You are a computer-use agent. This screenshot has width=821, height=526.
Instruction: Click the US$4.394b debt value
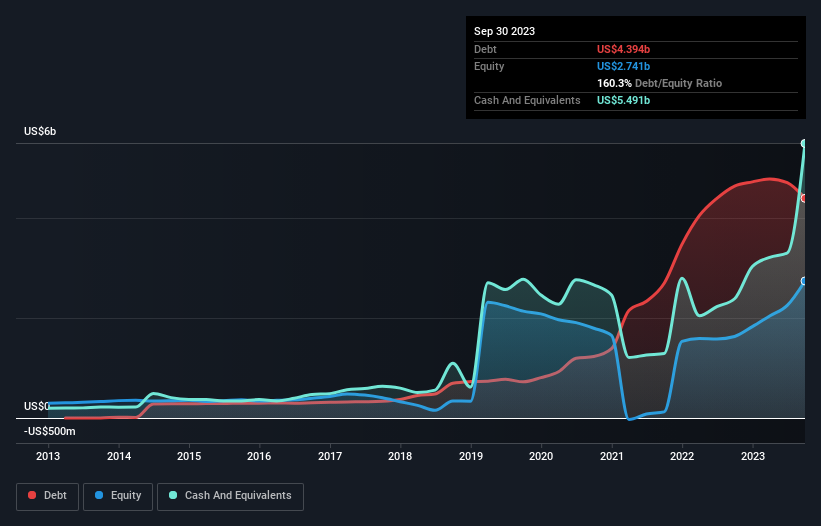624,49
